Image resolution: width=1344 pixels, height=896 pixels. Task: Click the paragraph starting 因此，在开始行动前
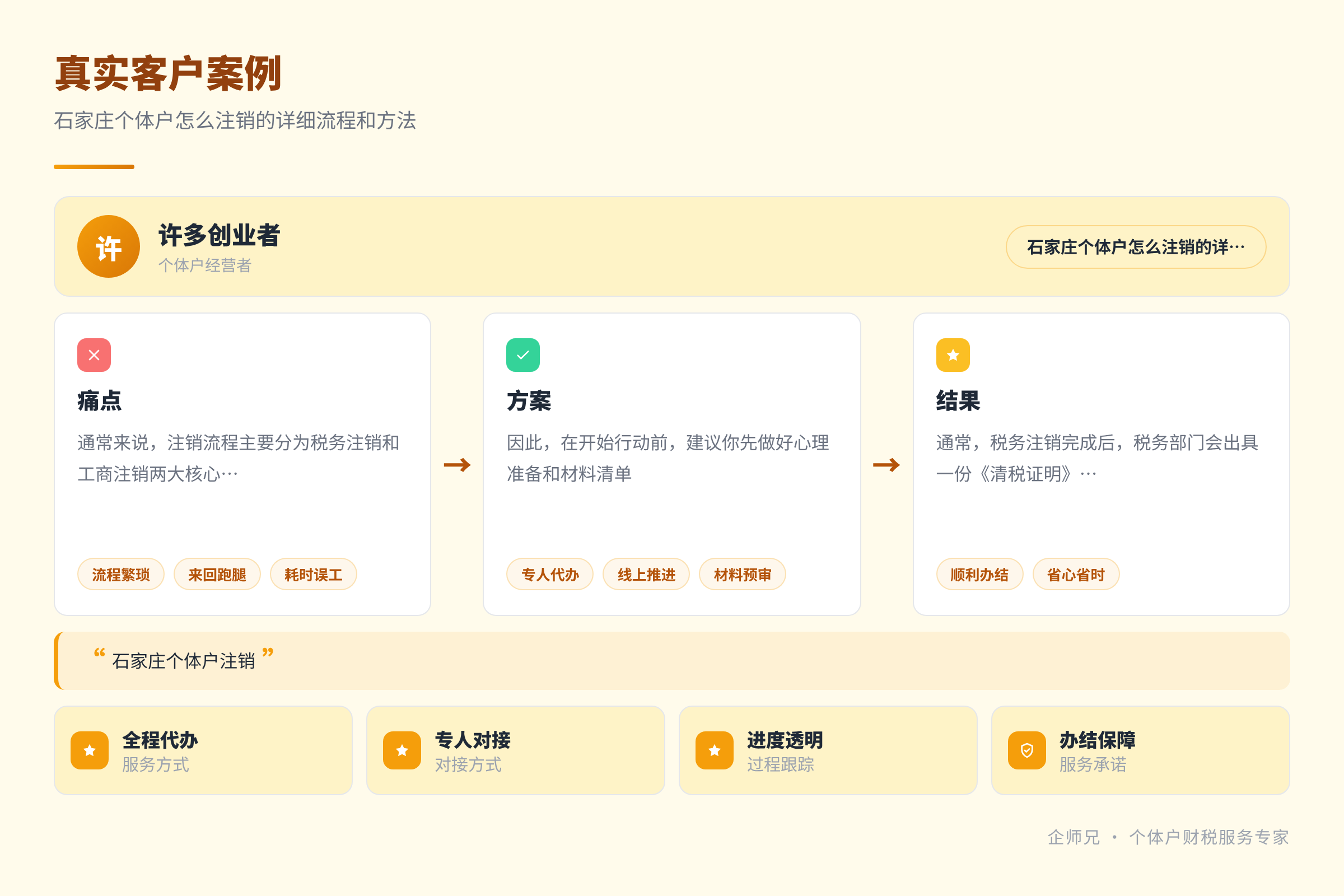(668, 458)
